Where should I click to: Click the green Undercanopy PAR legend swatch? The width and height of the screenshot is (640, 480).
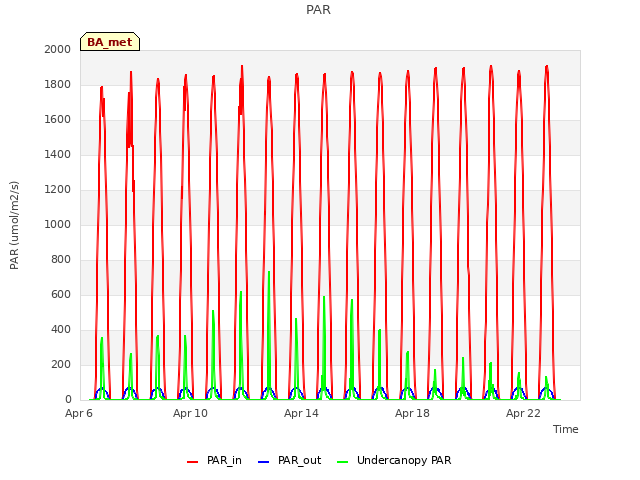(x=343, y=462)
